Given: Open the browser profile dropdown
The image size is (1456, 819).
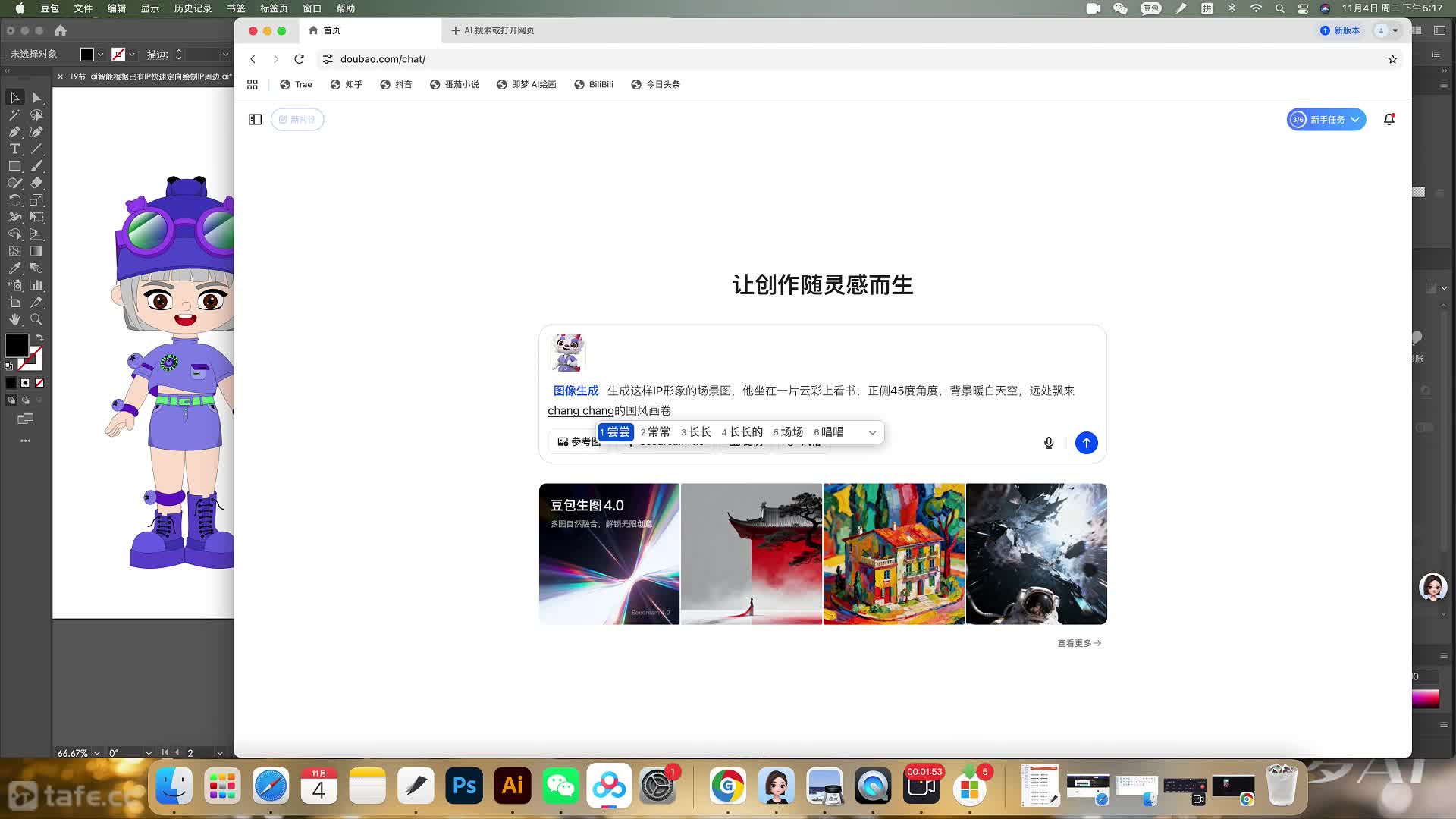Looking at the screenshot, I should [x=1387, y=30].
